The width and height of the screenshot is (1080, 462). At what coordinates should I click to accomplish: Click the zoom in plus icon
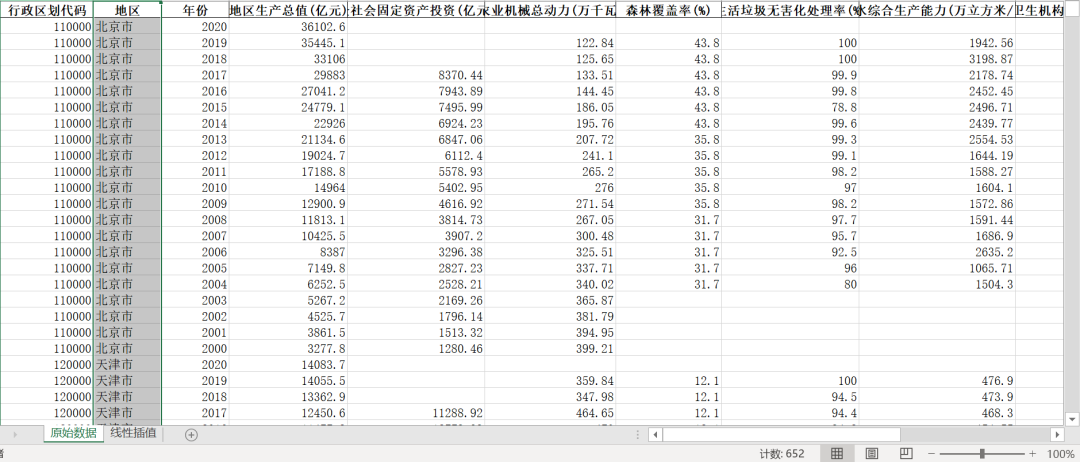pyautogui.click(x=1032, y=454)
